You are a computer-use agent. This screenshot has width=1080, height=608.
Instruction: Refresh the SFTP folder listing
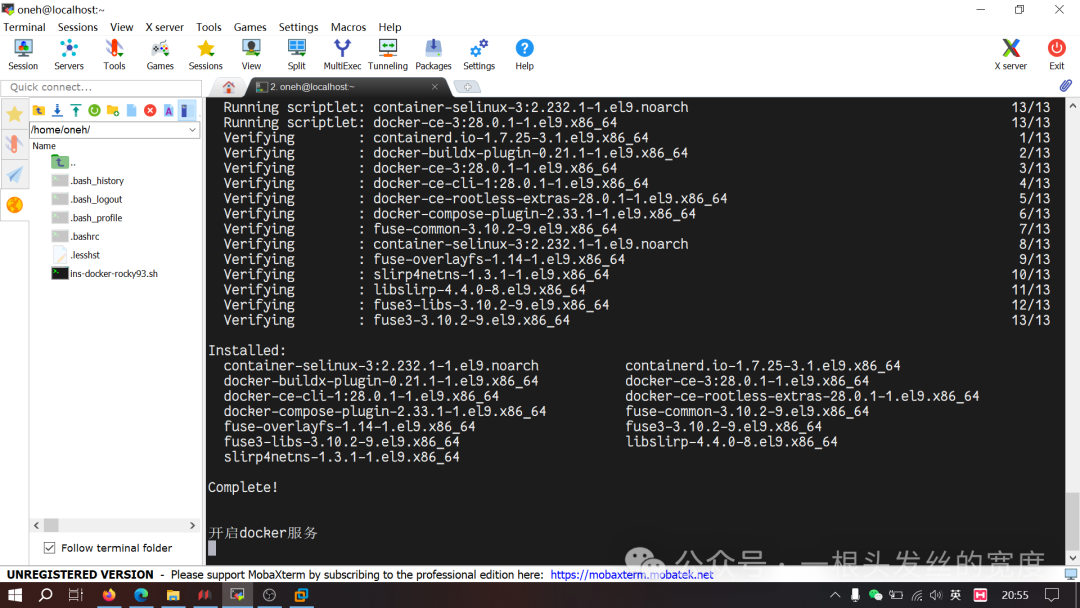[94, 110]
